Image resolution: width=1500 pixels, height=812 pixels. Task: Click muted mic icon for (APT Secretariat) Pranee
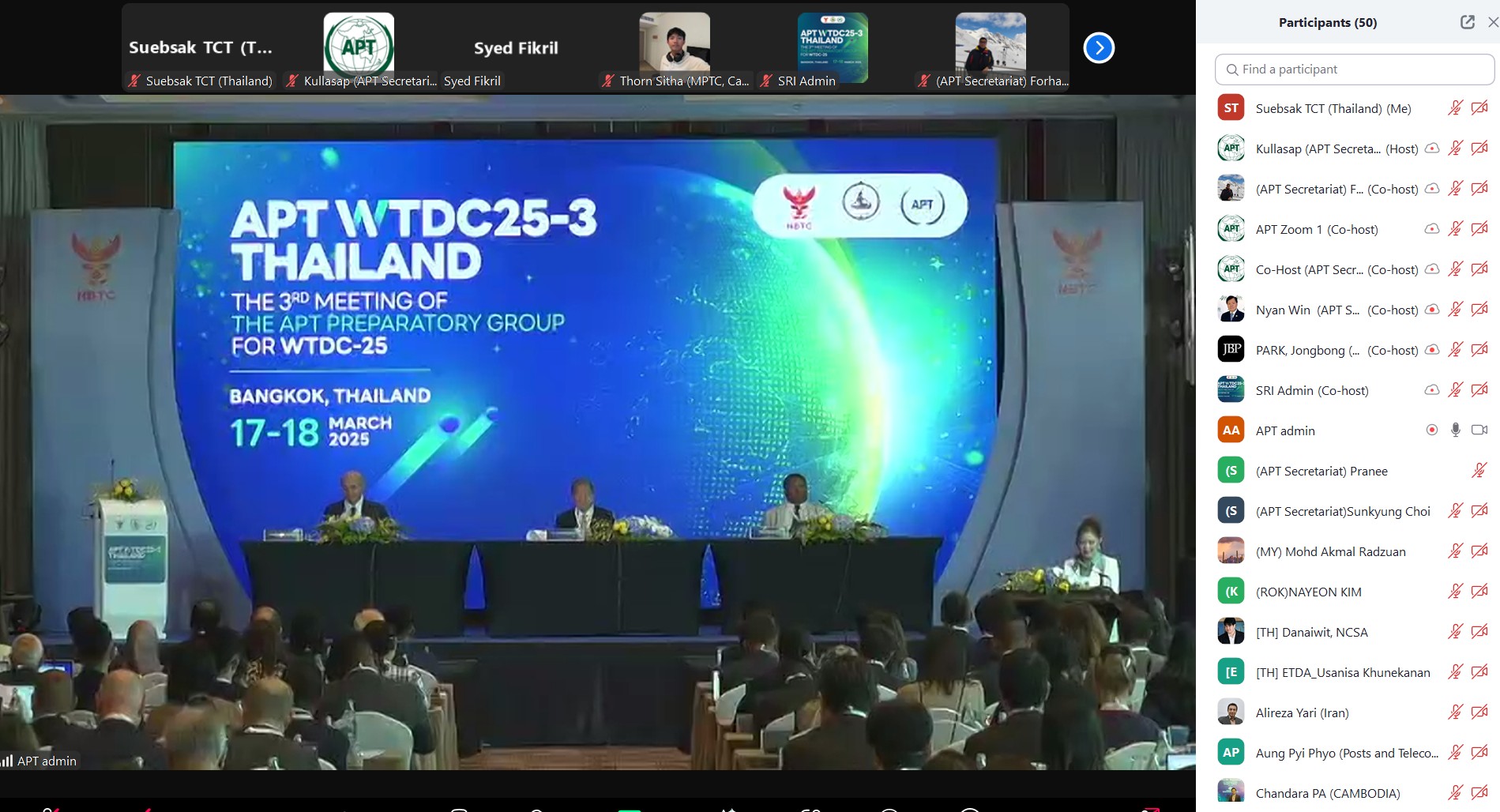[1479, 471]
